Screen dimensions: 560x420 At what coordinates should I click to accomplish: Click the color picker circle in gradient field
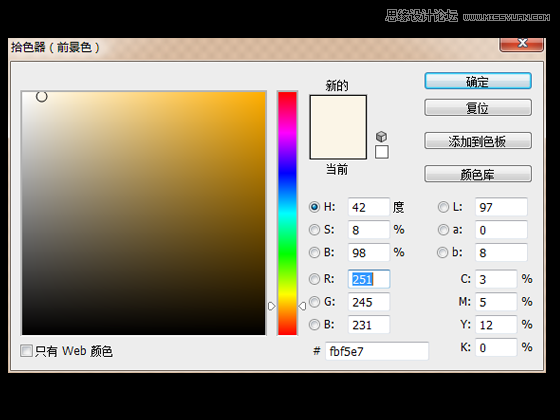pyautogui.click(x=42, y=96)
